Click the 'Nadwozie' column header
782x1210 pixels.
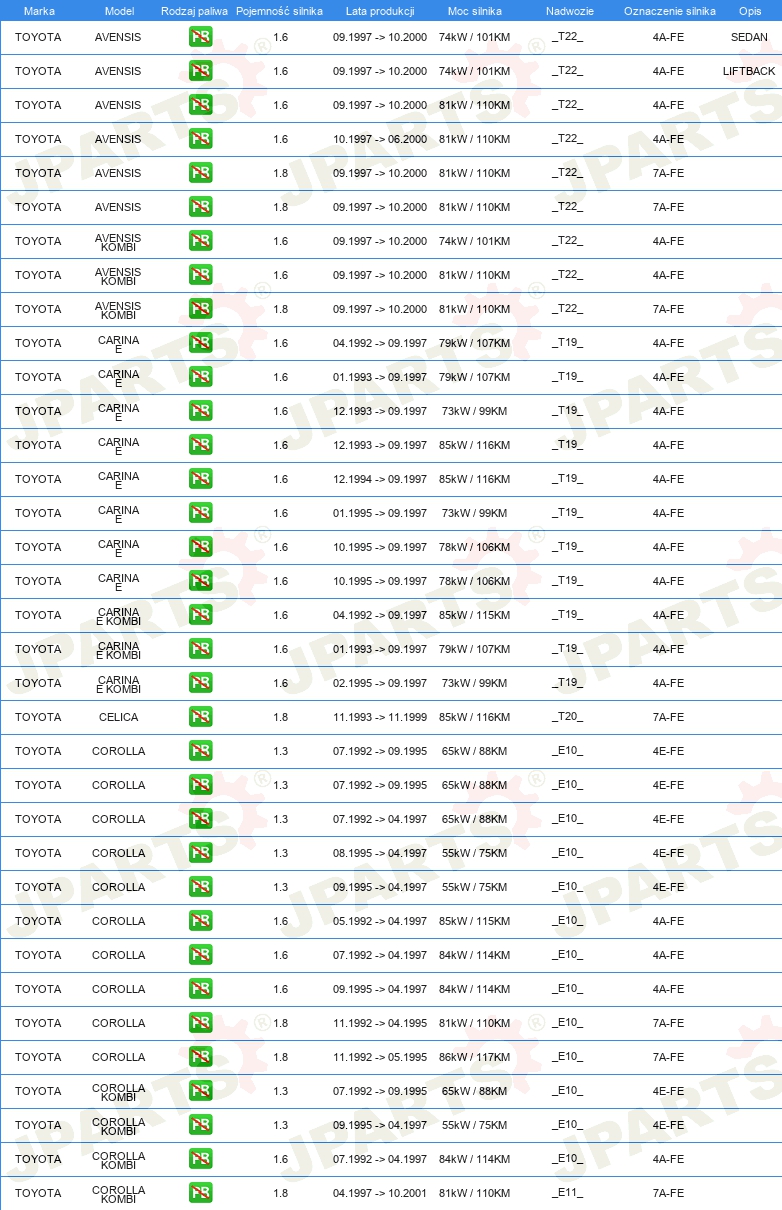(569, 11)
